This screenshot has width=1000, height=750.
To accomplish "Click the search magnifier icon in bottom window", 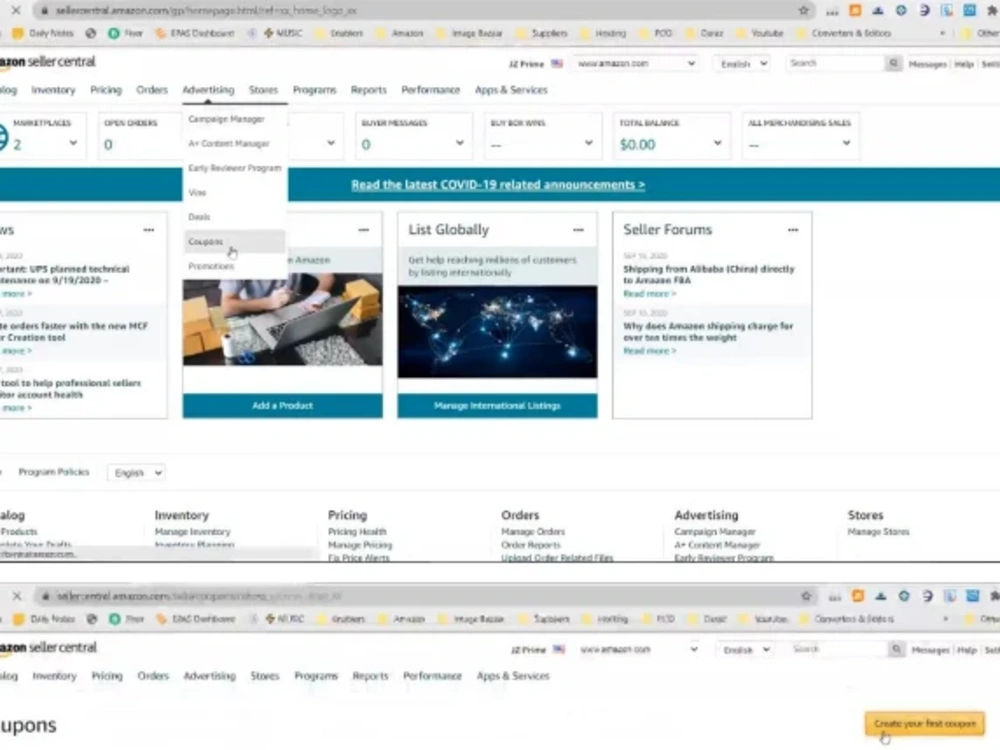I will pos(896,649).
